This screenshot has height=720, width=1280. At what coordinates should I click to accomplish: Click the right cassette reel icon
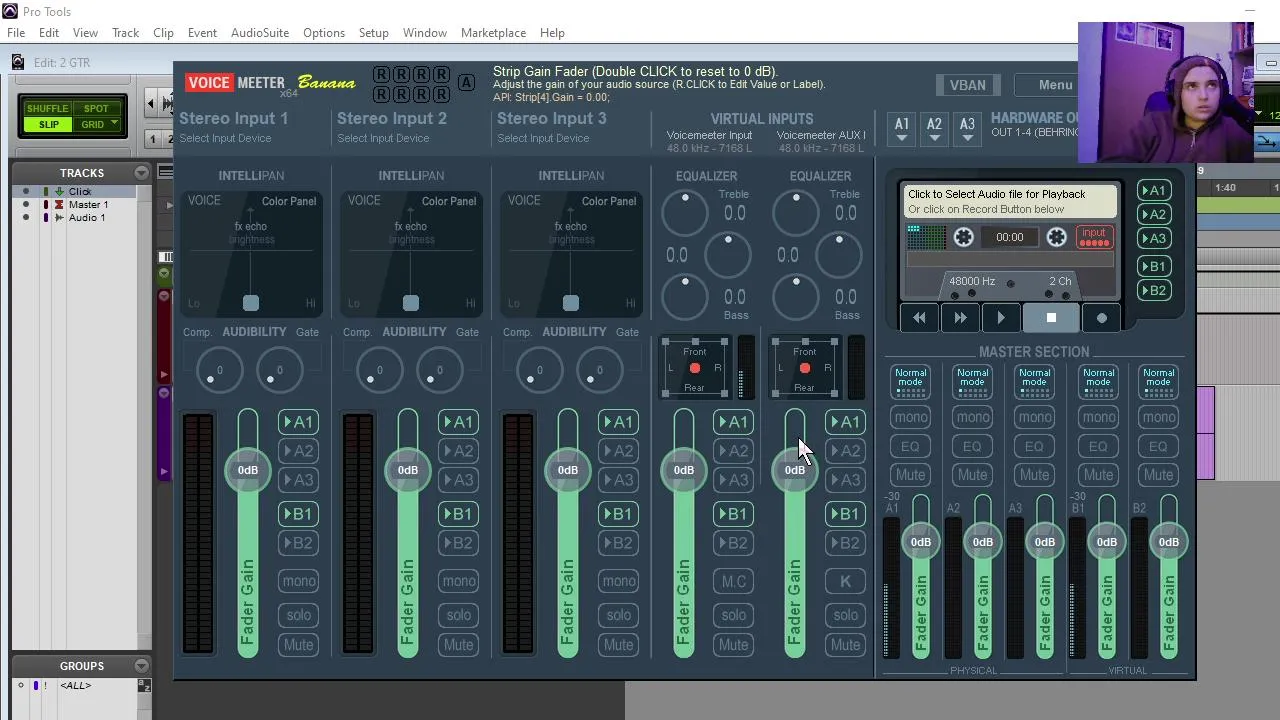[1056, 237]
